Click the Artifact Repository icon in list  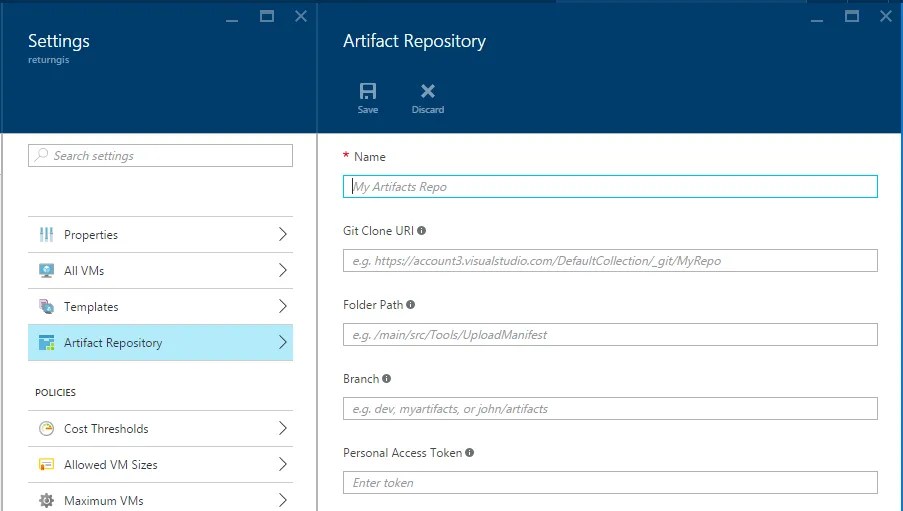(x=46, y=342)
